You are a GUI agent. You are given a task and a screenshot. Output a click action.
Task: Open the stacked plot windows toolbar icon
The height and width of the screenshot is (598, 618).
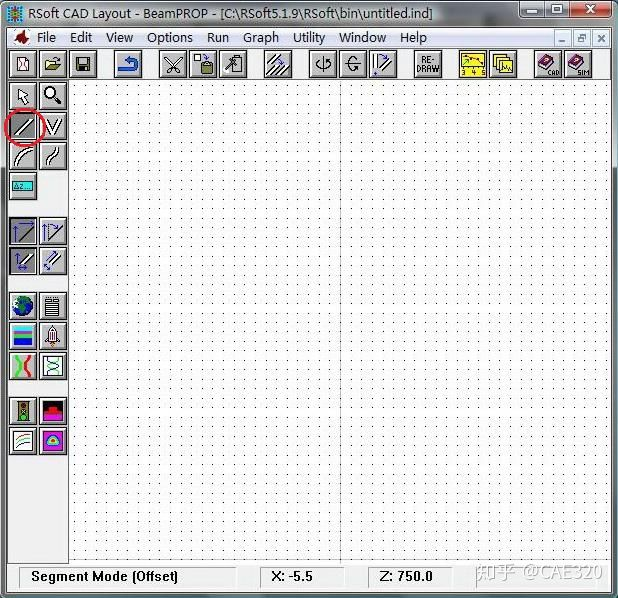(x=503, y=64)
